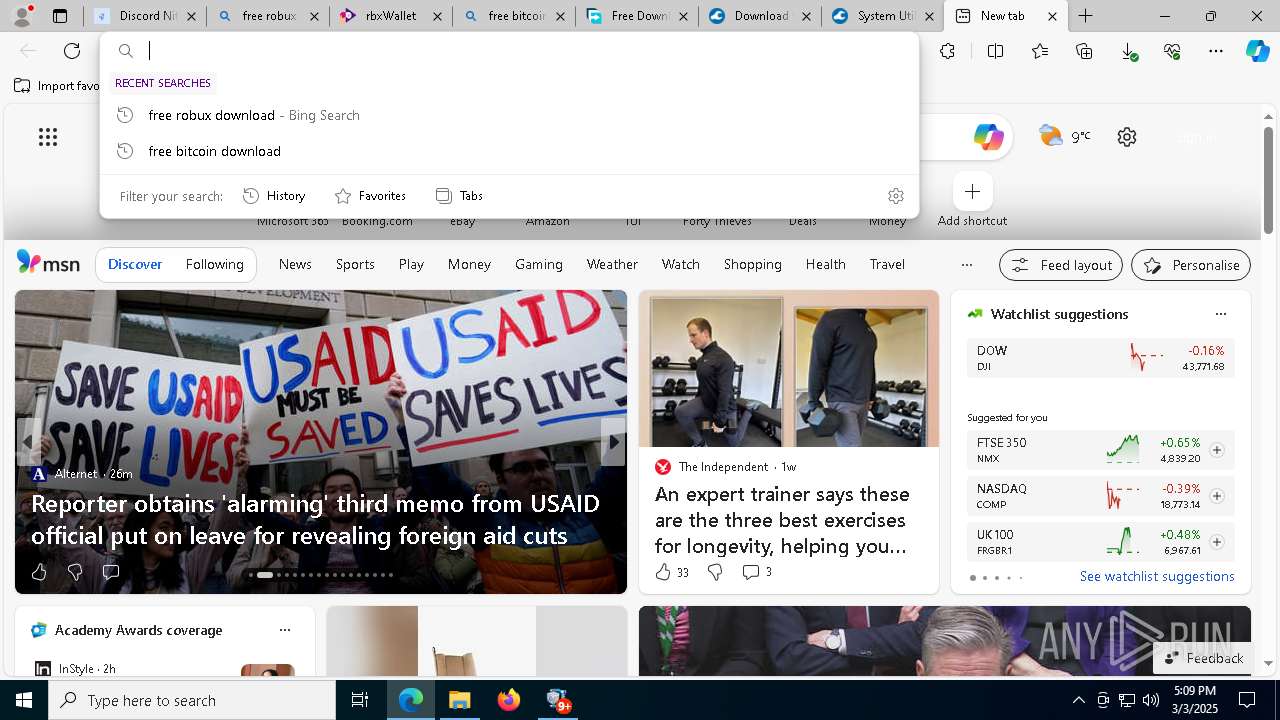
Task: Add FTSE 350 to watchlist
Action: (1216, 450)
